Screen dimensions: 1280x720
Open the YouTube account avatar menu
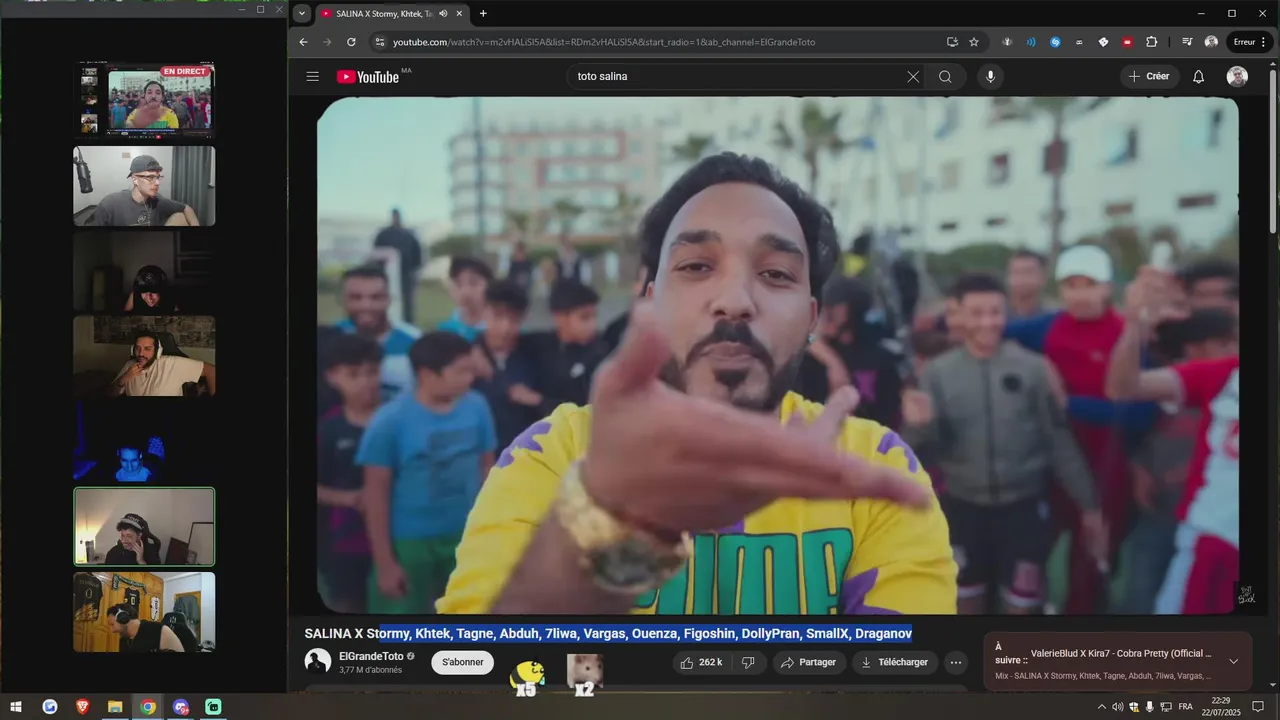1237,77
